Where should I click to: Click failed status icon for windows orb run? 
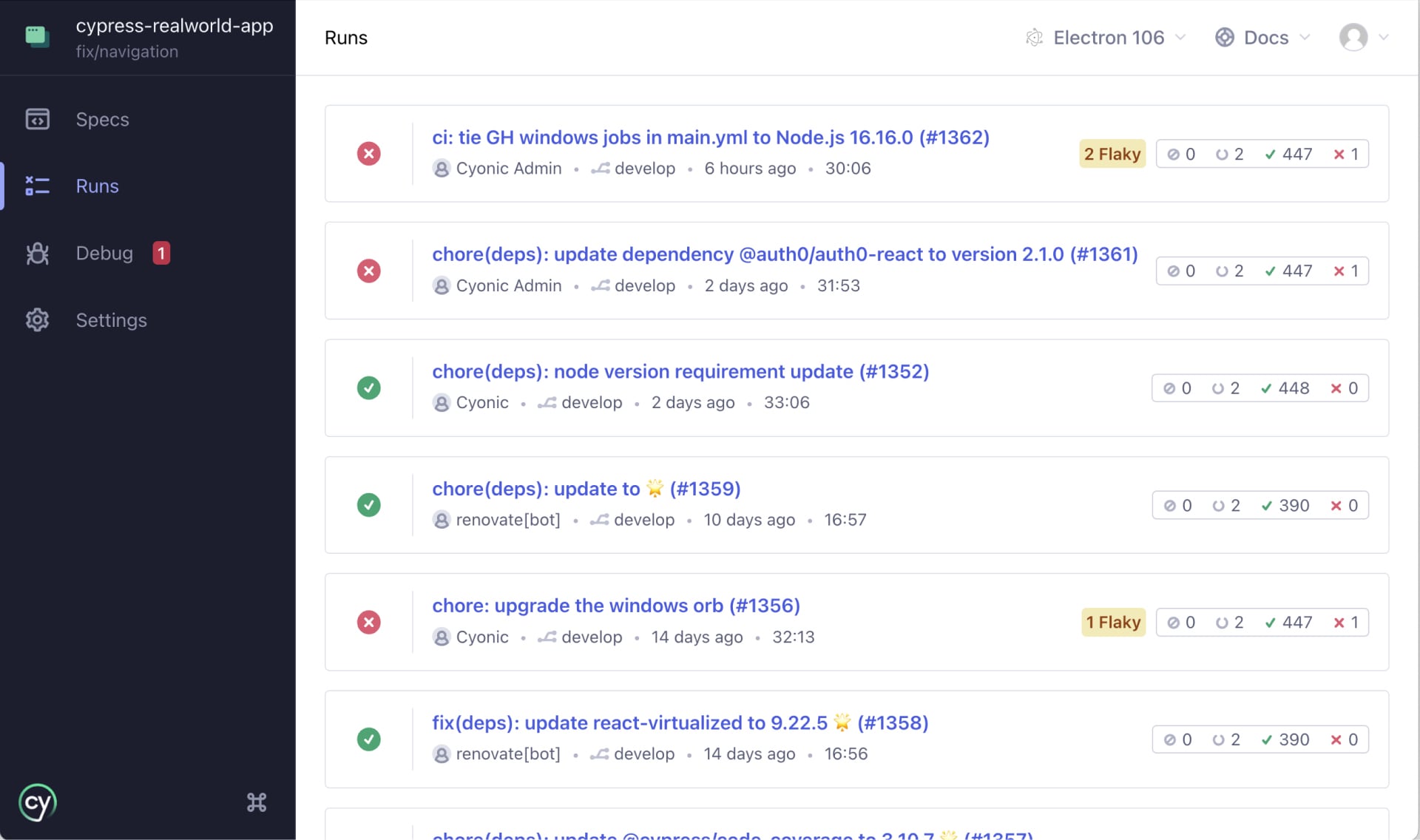[368, 622]
